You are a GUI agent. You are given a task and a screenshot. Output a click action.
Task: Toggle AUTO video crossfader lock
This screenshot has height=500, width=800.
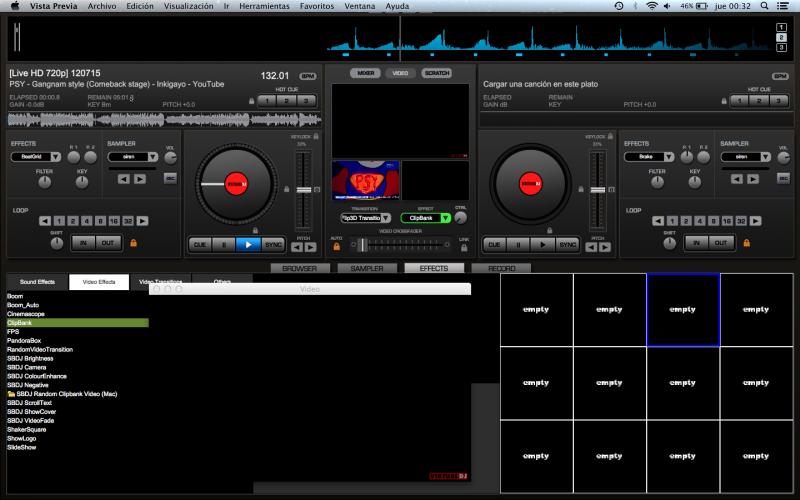337,247
